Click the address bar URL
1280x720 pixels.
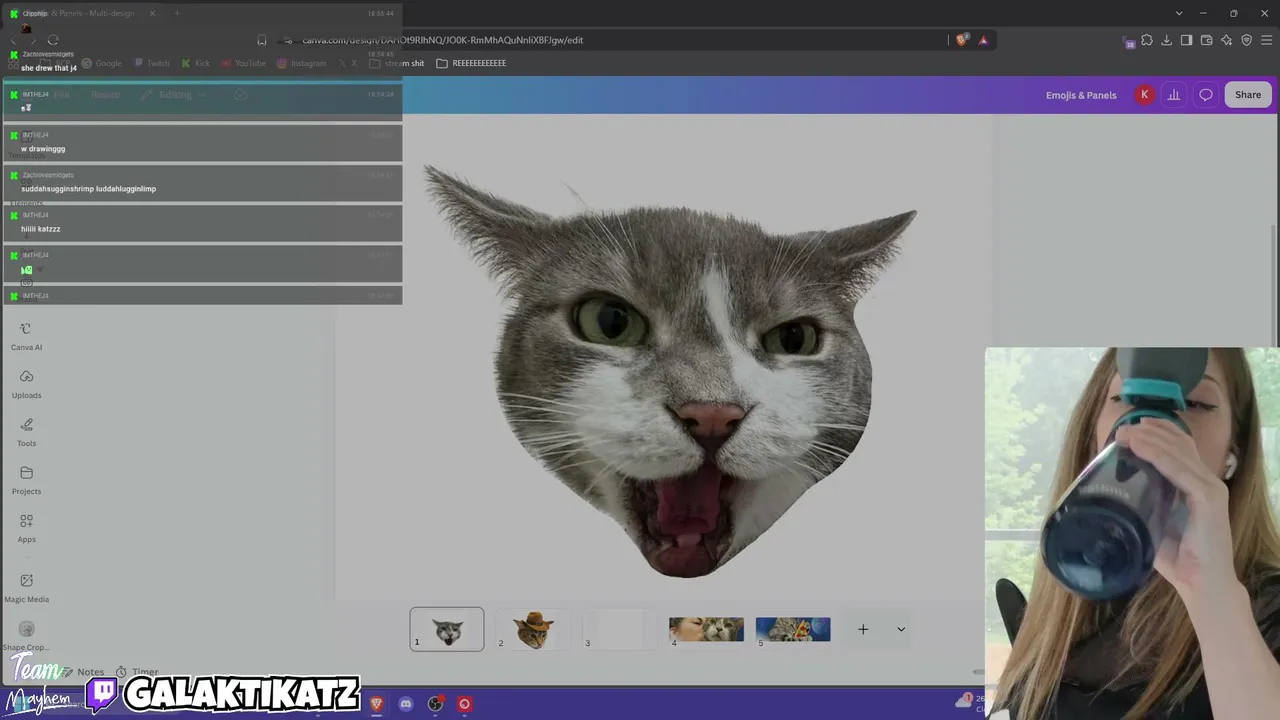coord(443,40)
